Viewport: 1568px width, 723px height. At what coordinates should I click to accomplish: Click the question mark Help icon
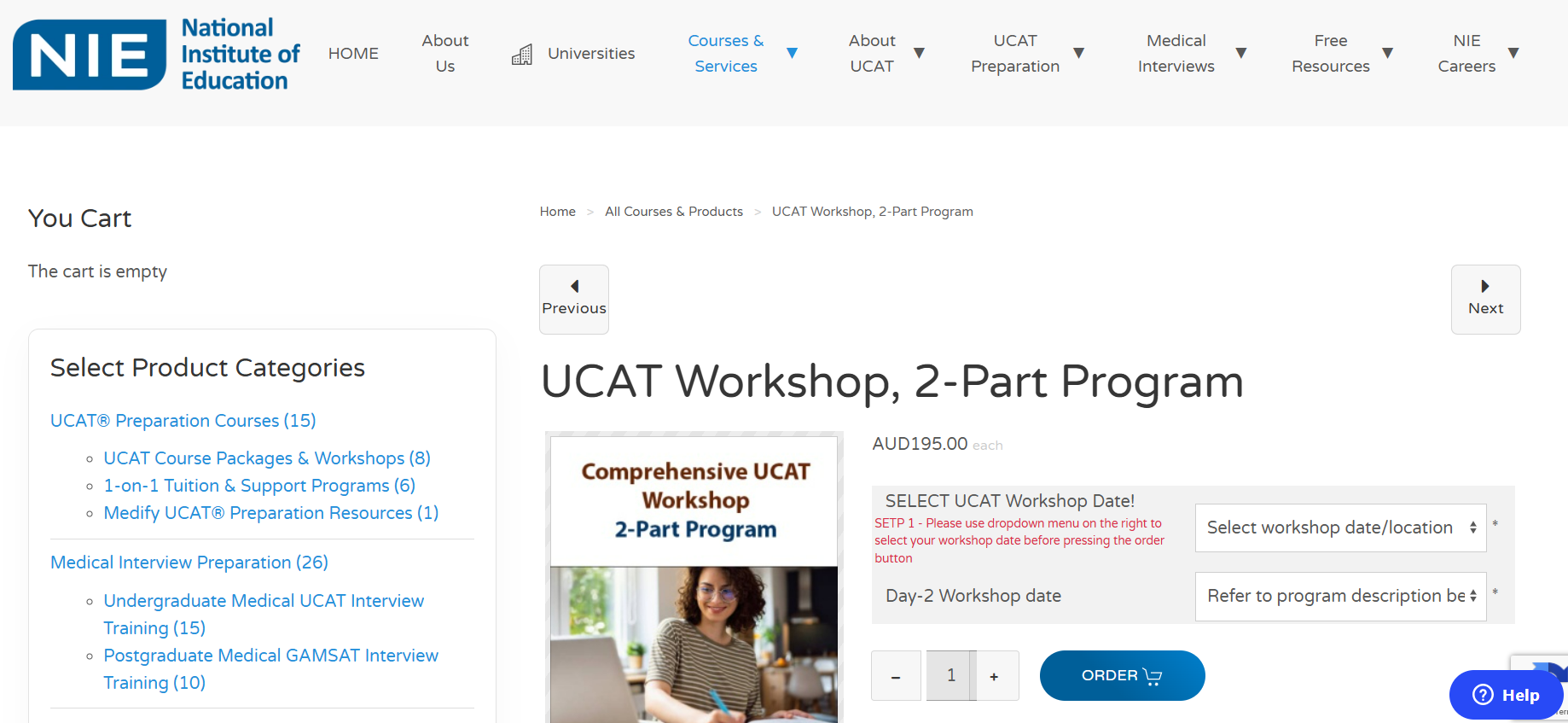(x=1484, y=695)
